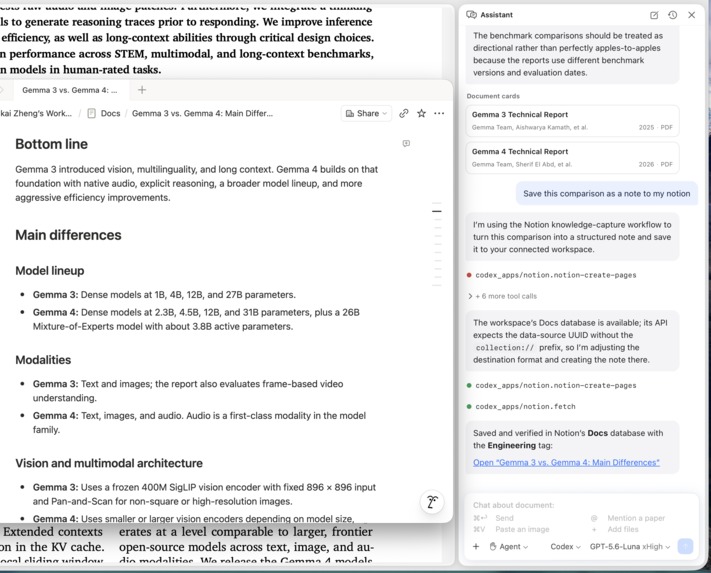Open Agent mode dropdown
Image resolution: width=711 pixels, height=573 pixels.
pos(509,547)
